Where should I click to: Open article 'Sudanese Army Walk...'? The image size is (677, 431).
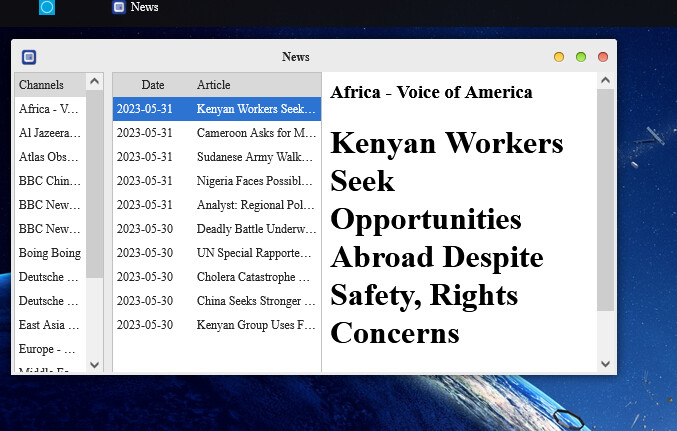(217, 157)
